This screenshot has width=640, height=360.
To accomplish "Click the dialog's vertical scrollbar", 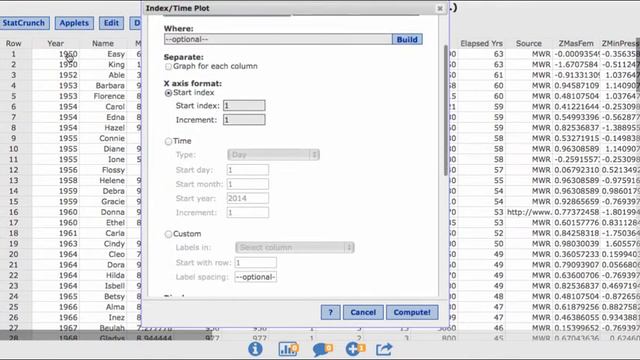I will pos(445,110).
